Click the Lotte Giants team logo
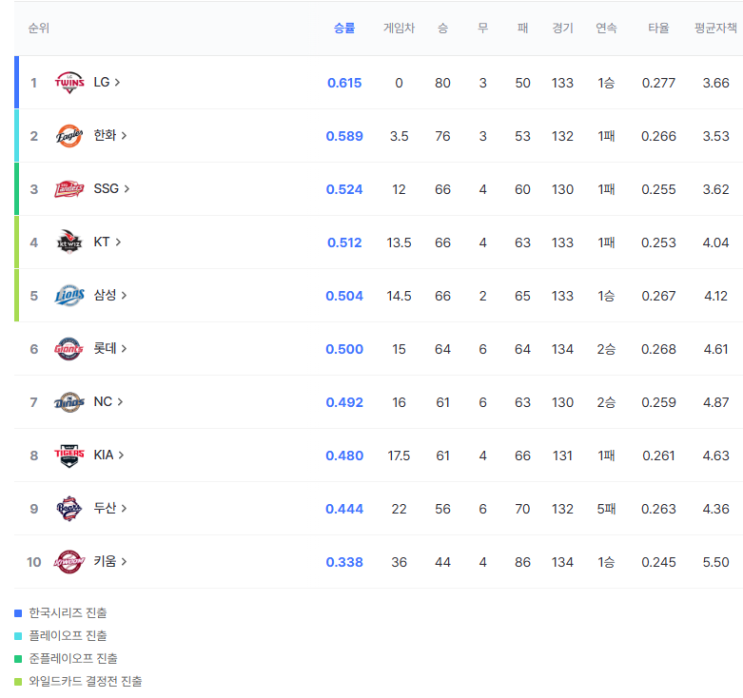This screenshot has height=698, width=743. (x=69, y=349)
